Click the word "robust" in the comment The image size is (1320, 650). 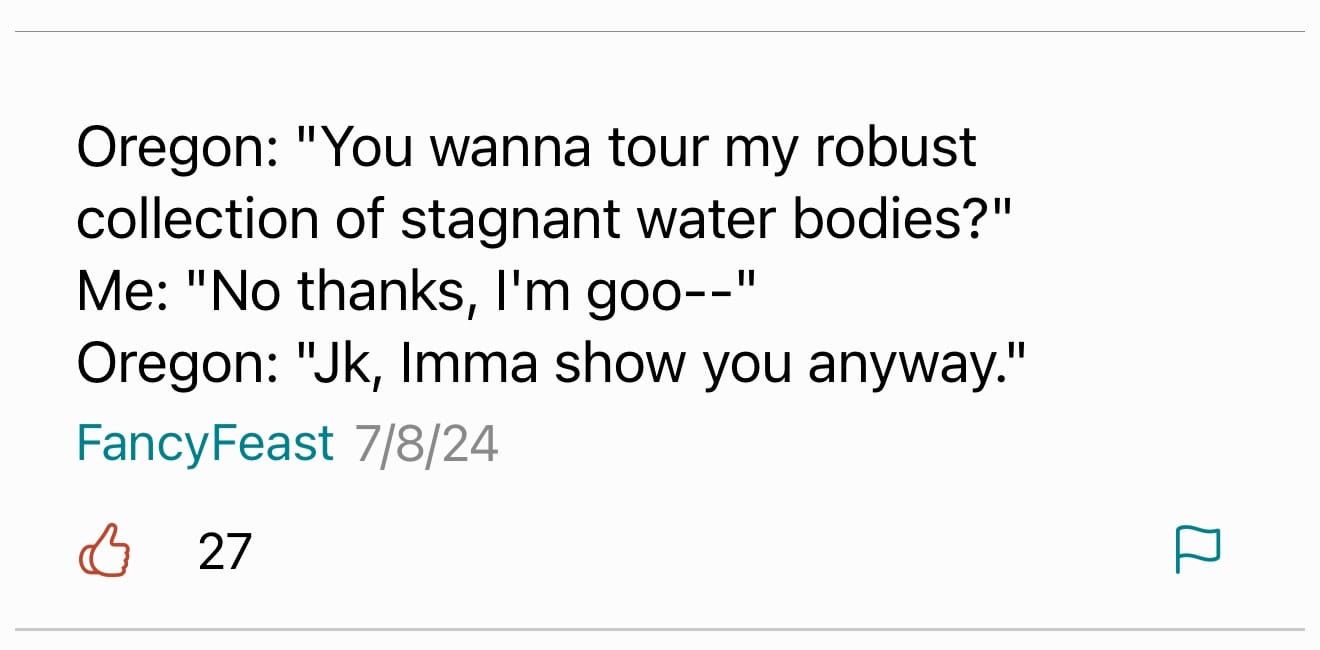click(x=894, y=148)
